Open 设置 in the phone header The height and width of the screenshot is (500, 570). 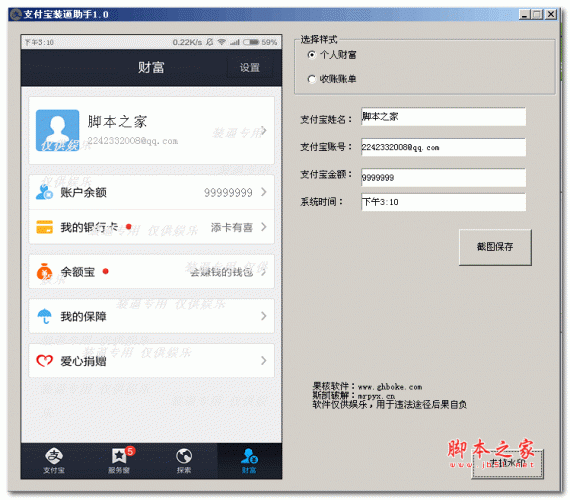[250, 68]
